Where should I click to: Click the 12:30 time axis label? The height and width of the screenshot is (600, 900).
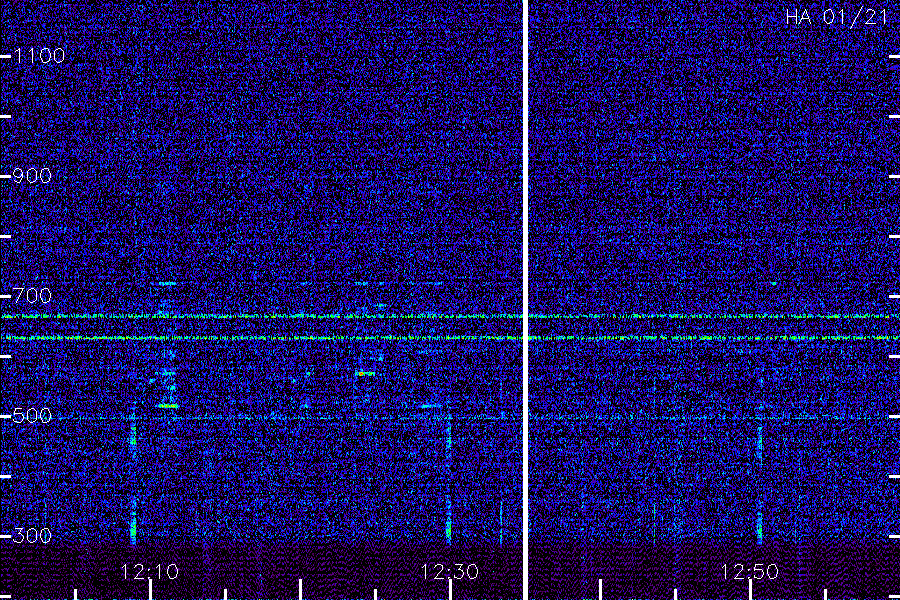click(449, 572)
